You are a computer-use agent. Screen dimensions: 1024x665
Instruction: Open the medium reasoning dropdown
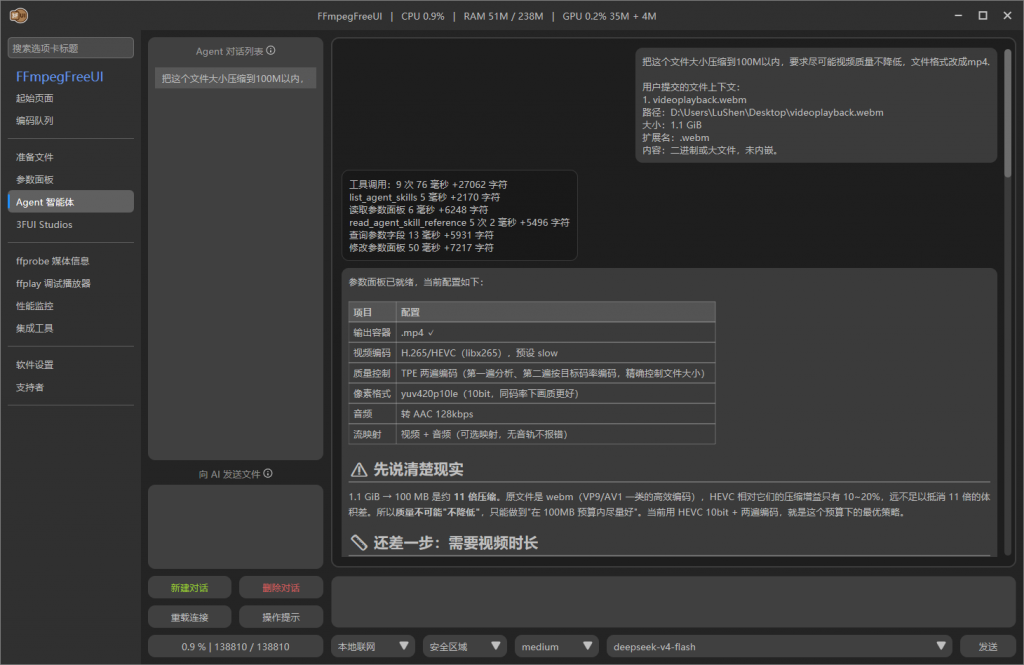coord(556,647)
